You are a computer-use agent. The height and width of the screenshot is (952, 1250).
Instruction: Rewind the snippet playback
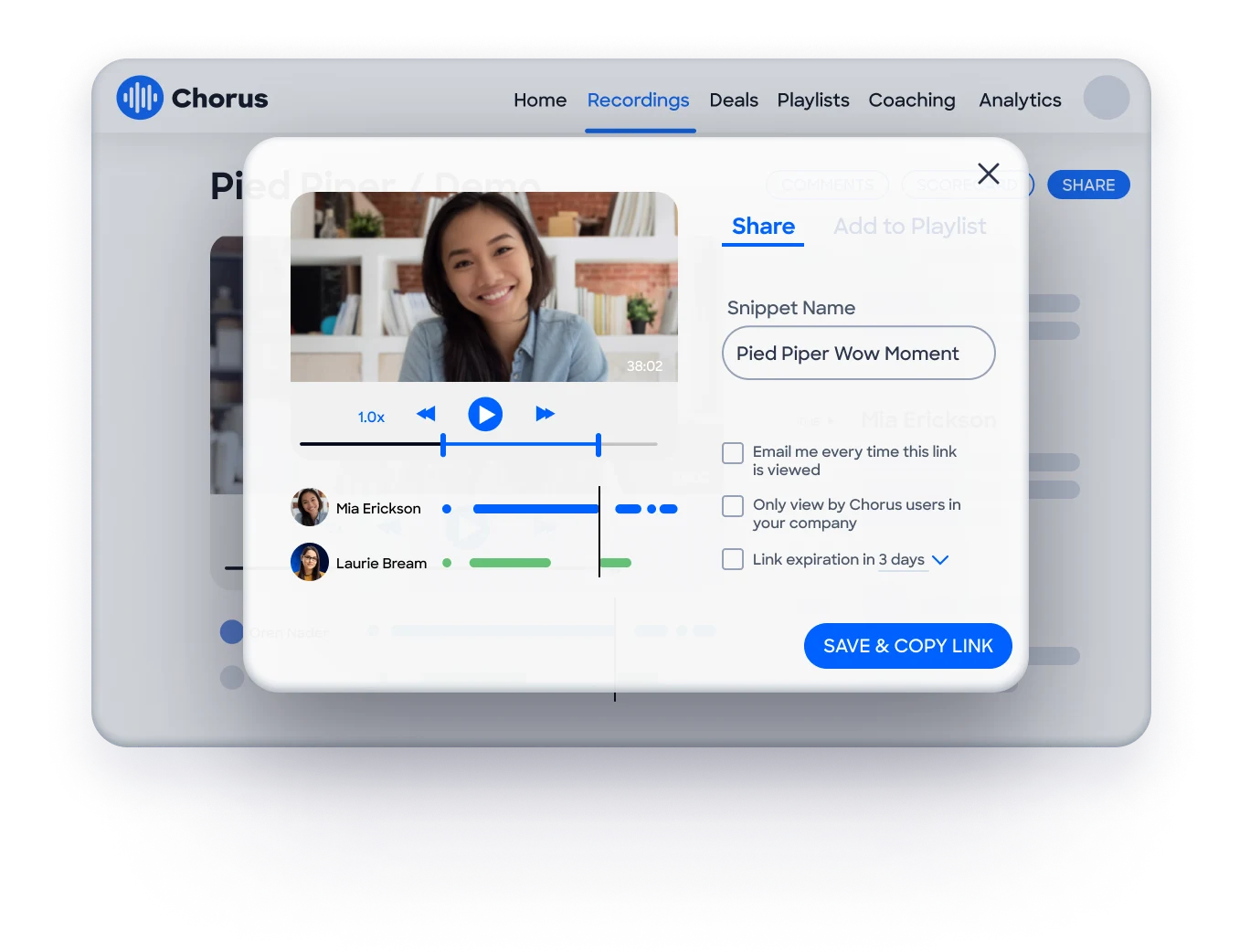(x=426, y=414)
